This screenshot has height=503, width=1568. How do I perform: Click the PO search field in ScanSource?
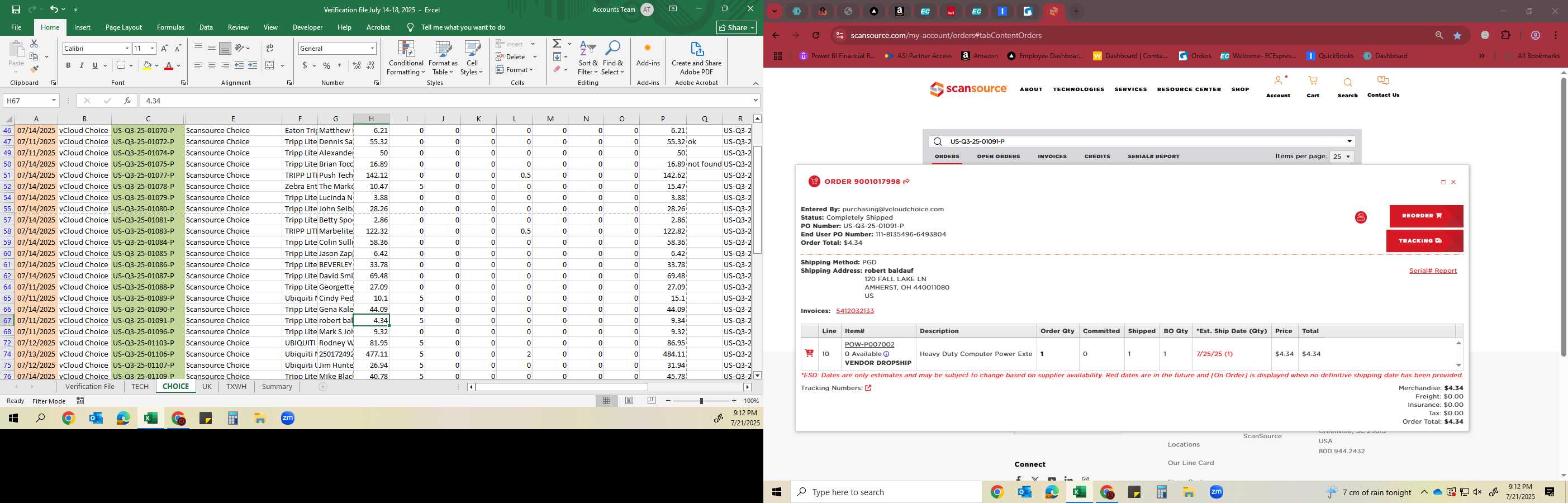click(x=1141, y=141)
